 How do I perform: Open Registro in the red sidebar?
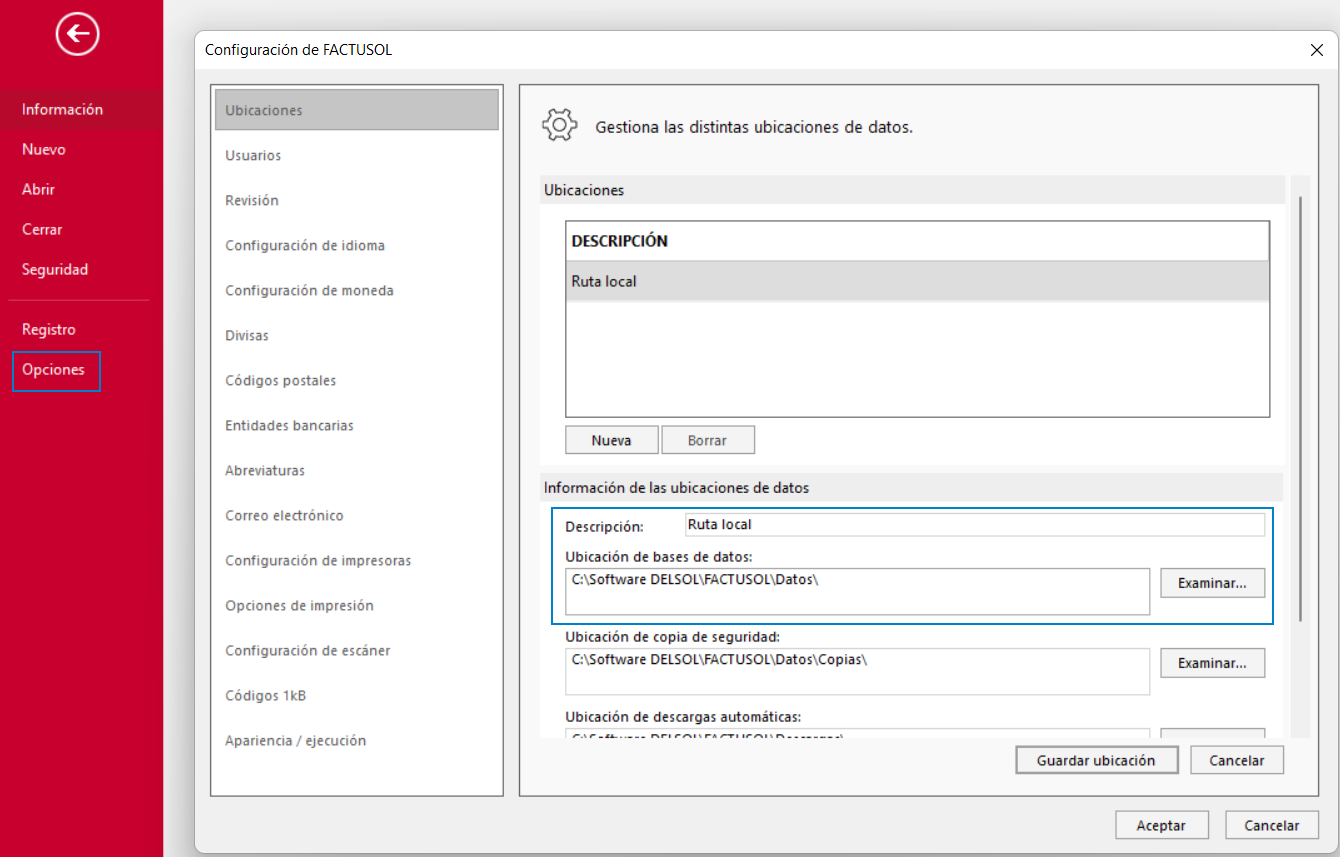coord(49,330)
